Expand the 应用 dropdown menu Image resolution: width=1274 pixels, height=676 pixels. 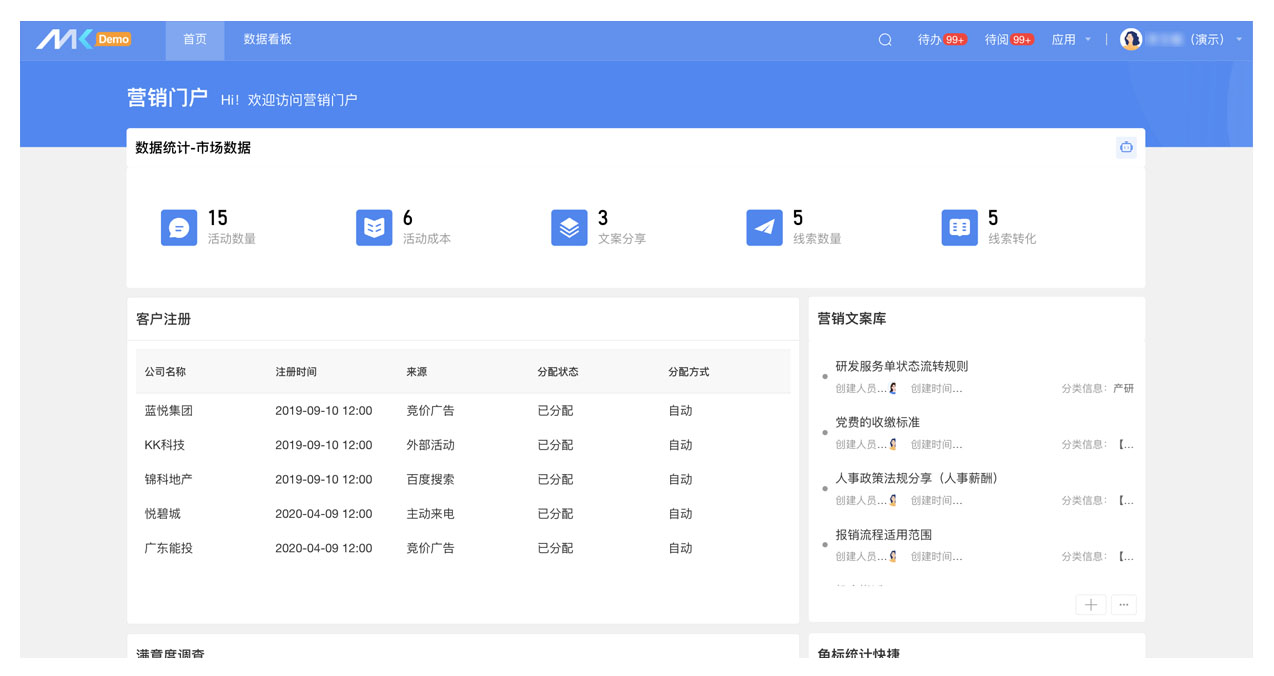tap(1070, 40)
